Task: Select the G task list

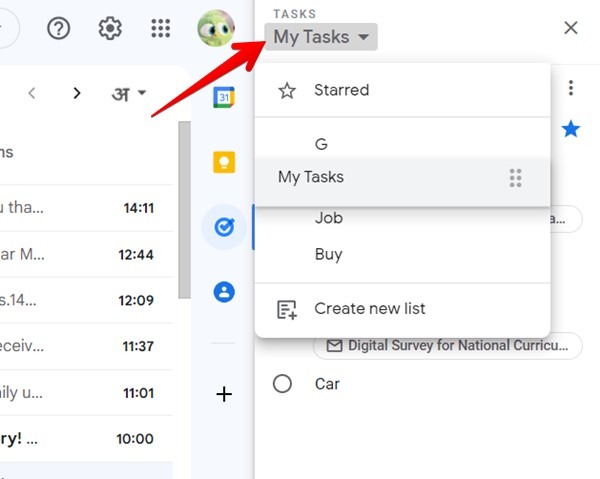Action: coord(403,144)
